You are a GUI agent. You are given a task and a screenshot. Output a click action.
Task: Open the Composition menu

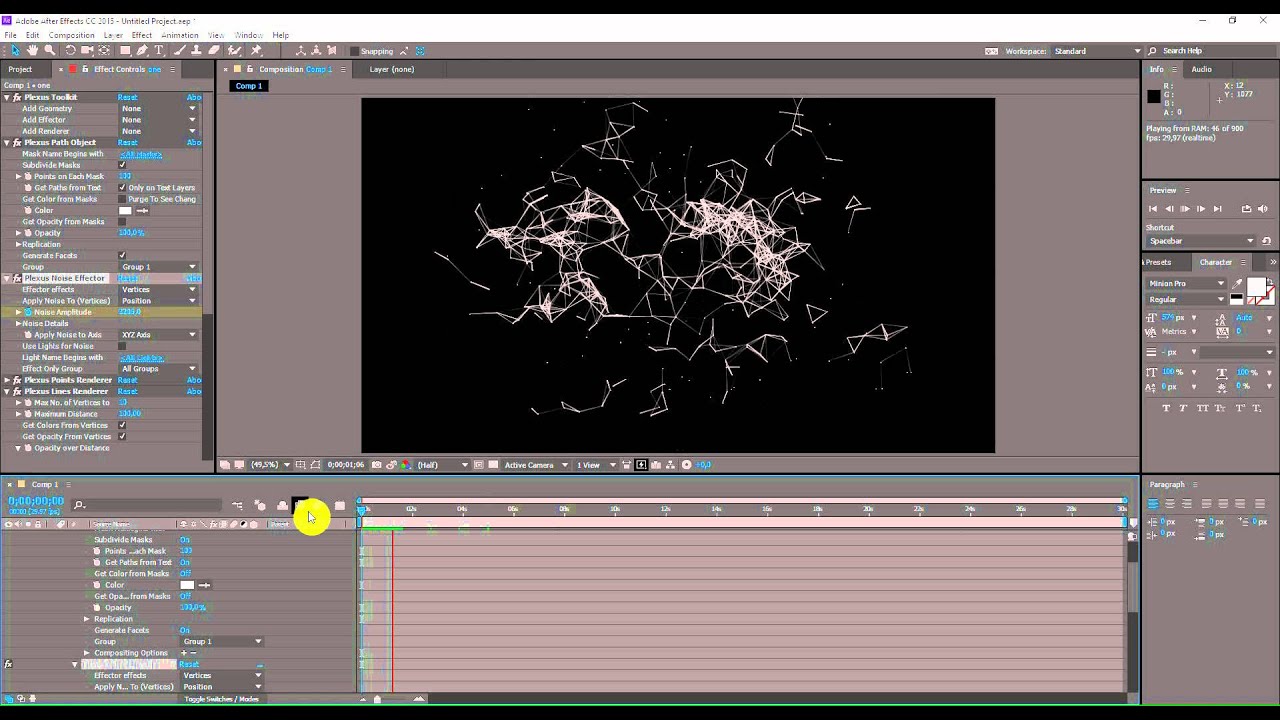point(71,35)
